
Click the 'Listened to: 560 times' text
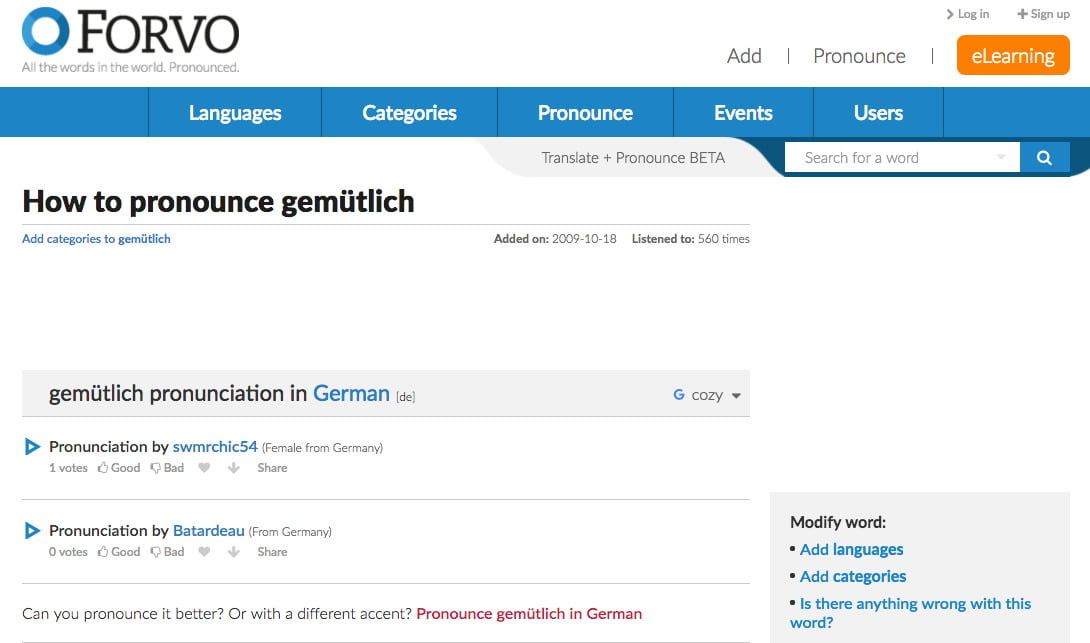point(690,238)
